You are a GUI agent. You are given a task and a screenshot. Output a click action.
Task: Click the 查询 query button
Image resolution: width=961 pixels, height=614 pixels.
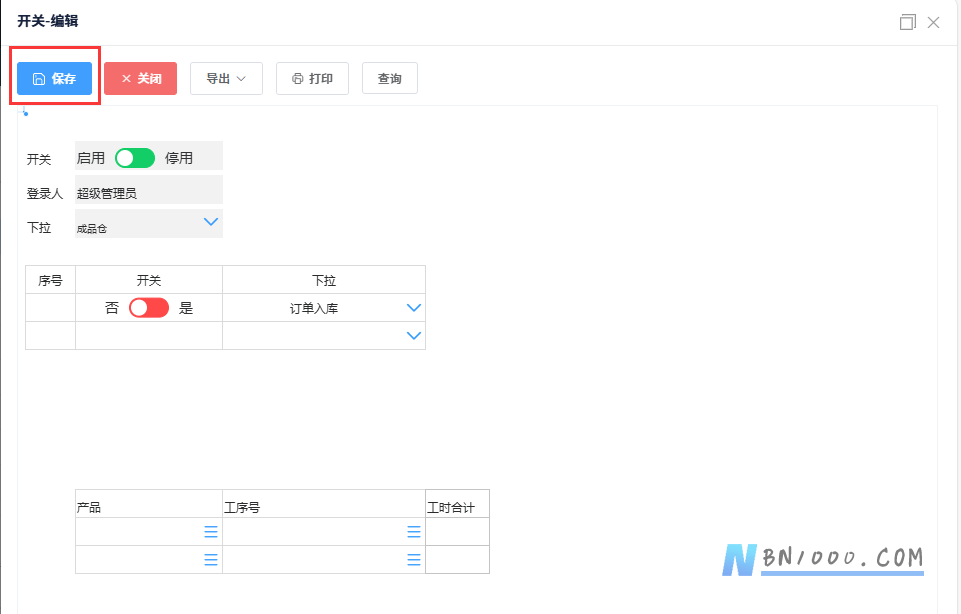[390, 78]
